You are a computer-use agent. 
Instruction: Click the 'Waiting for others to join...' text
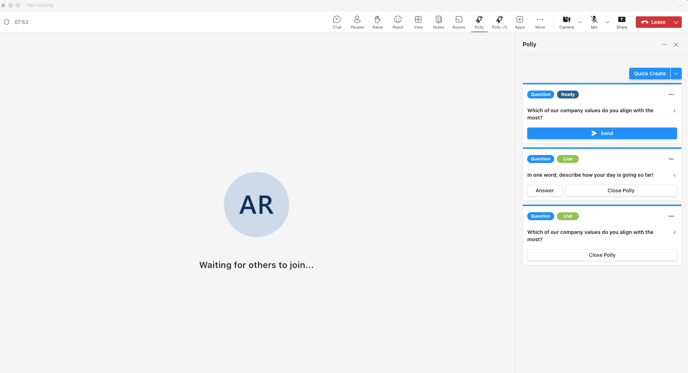(x=256, y=265)
